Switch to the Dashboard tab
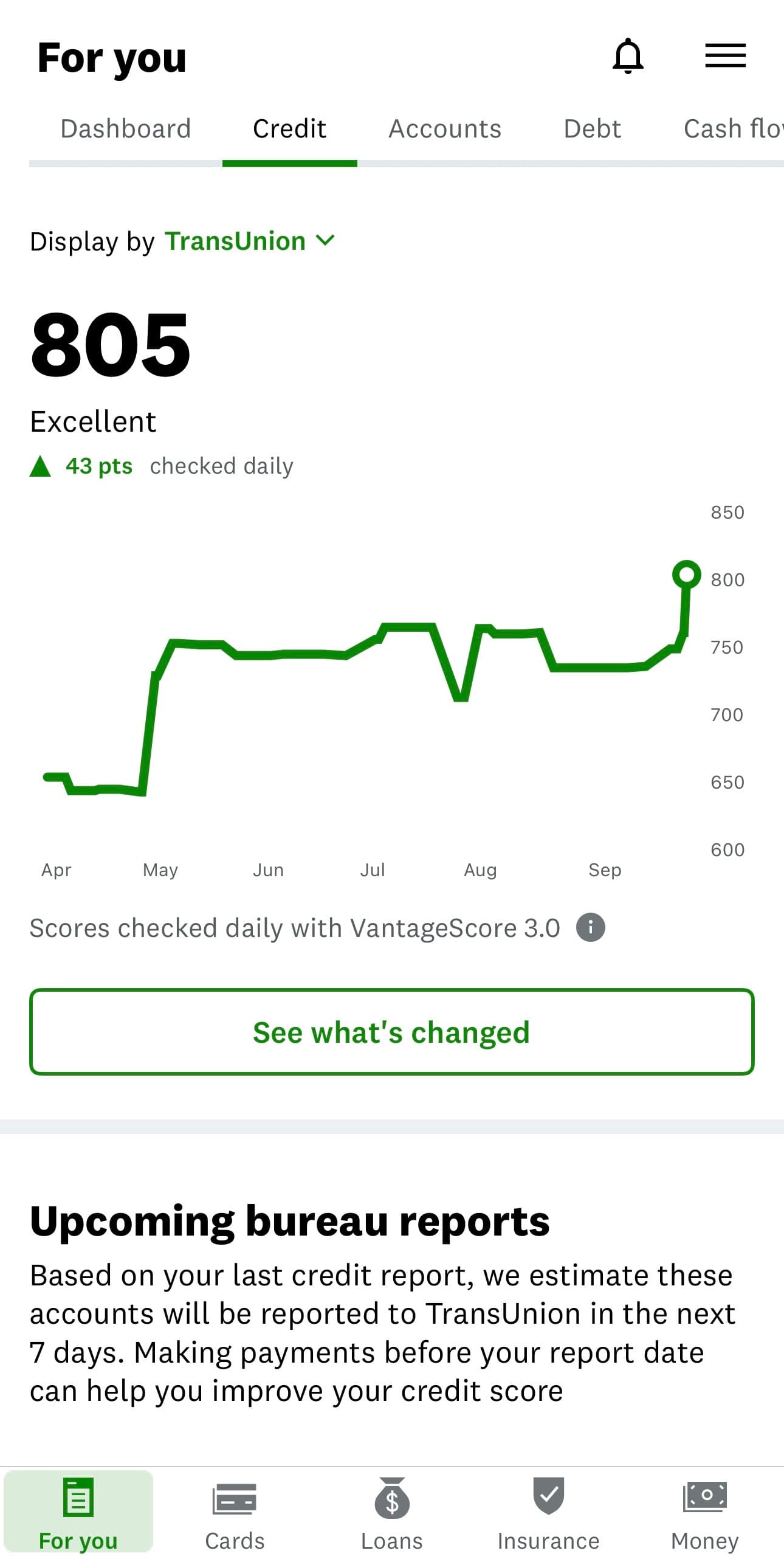The image size is (784, 1556). tap(125, 128)
